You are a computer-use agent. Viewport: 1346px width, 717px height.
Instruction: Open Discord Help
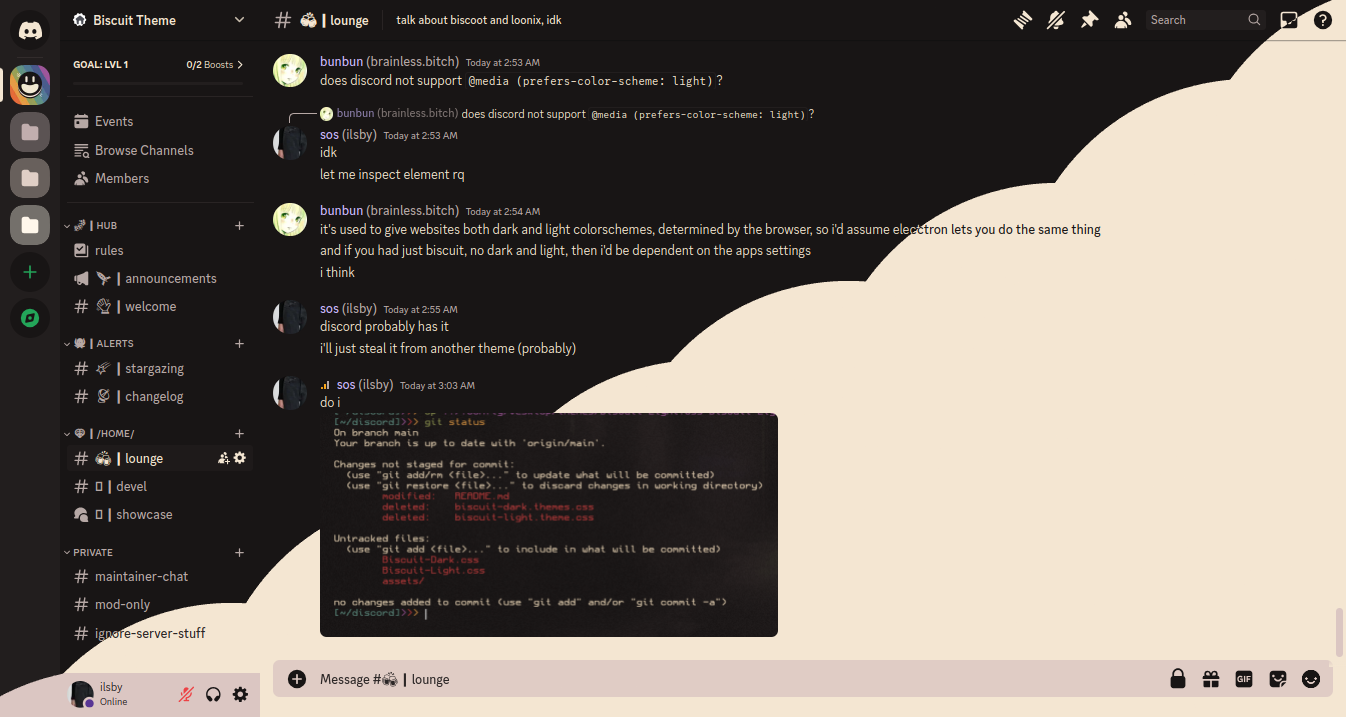pyautogui.click(x=1323, y=20)
